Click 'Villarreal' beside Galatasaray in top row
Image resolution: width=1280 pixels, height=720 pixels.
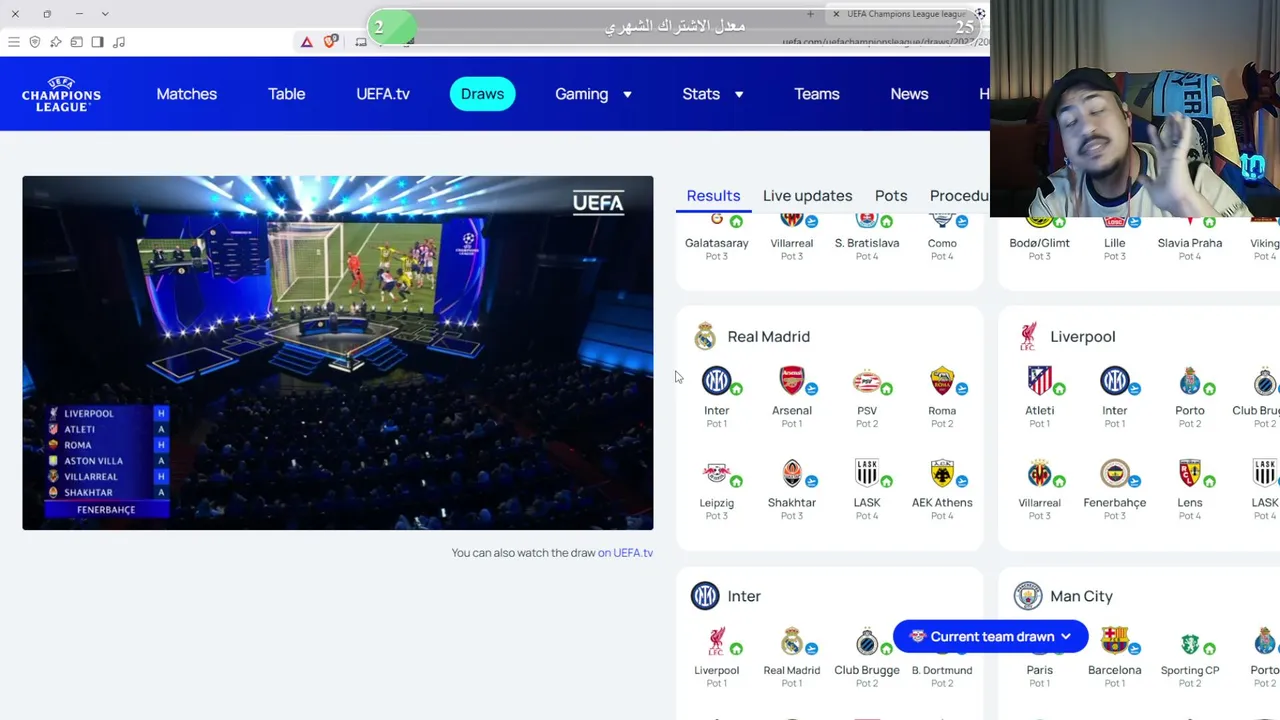pyautogui.click(x=792, y=243)
